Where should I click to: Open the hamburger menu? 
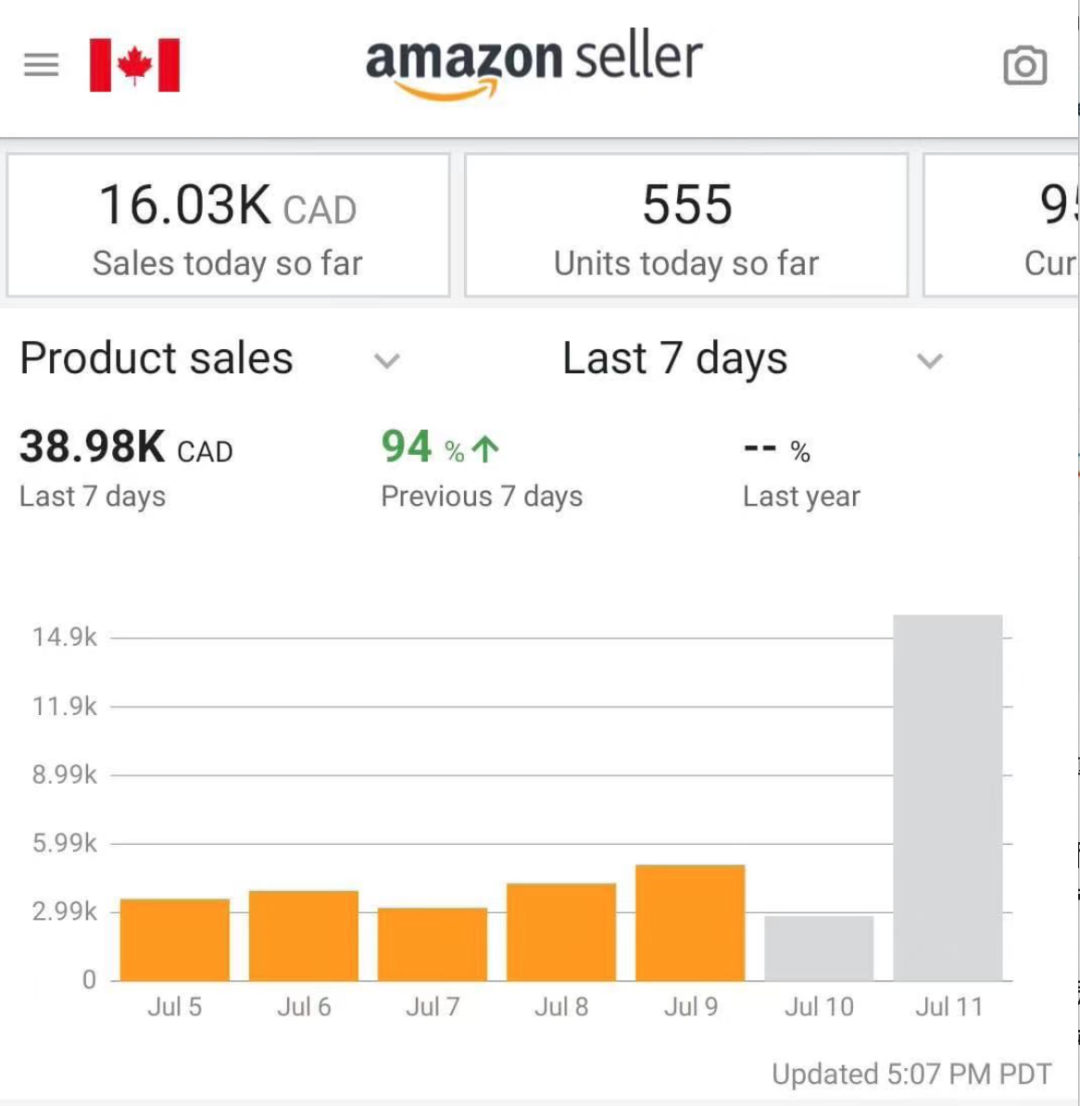coord(41,65)
